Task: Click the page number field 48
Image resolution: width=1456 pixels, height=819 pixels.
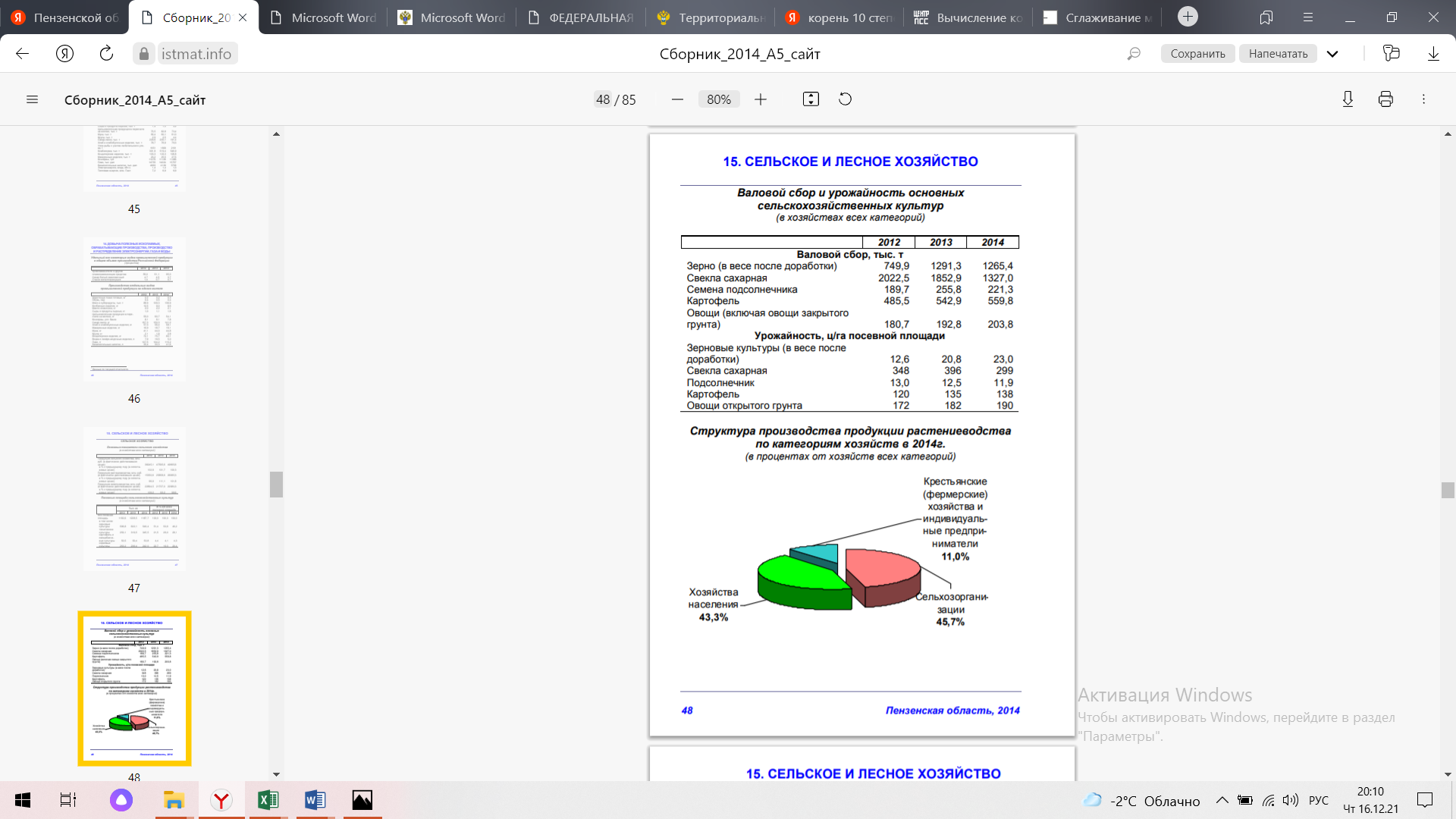Action: click(603, 99)
